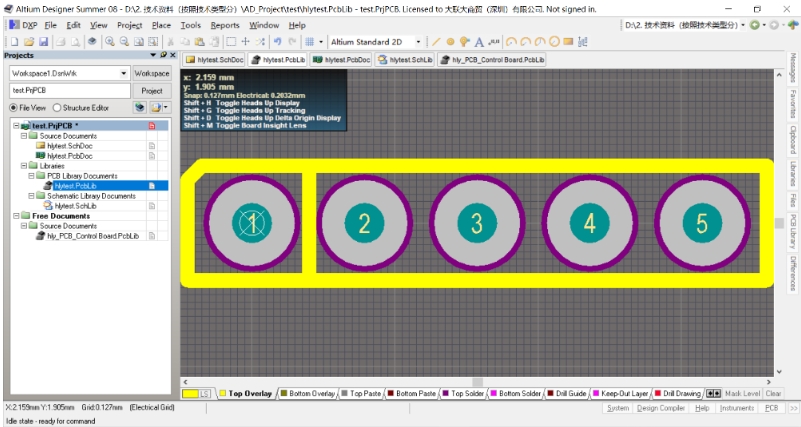This screenshot has height=427, width=801.
Task: Select the File View radio button
Action: [x=13, y=108]
